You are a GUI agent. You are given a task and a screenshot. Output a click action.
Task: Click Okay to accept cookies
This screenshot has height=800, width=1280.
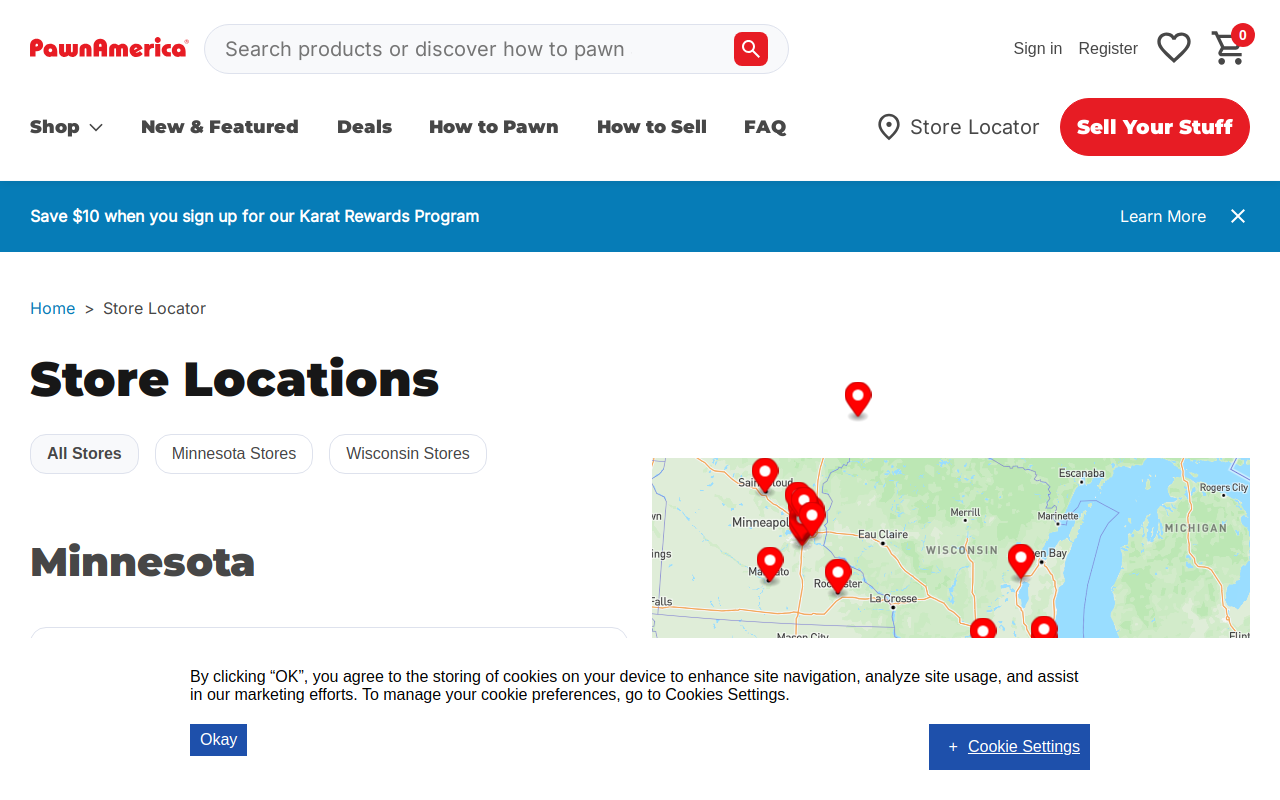[x=218, y=740]
